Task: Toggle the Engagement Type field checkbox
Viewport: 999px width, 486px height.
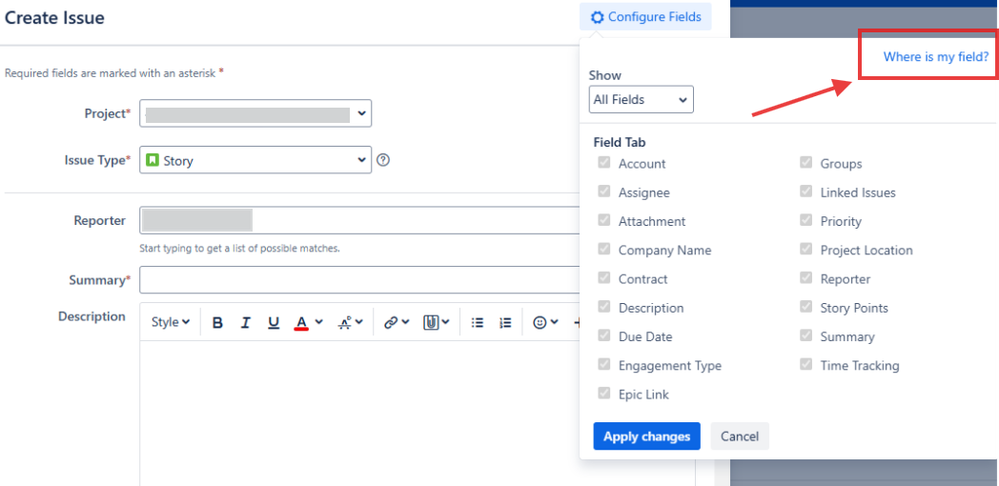Action: coord(604,364)
